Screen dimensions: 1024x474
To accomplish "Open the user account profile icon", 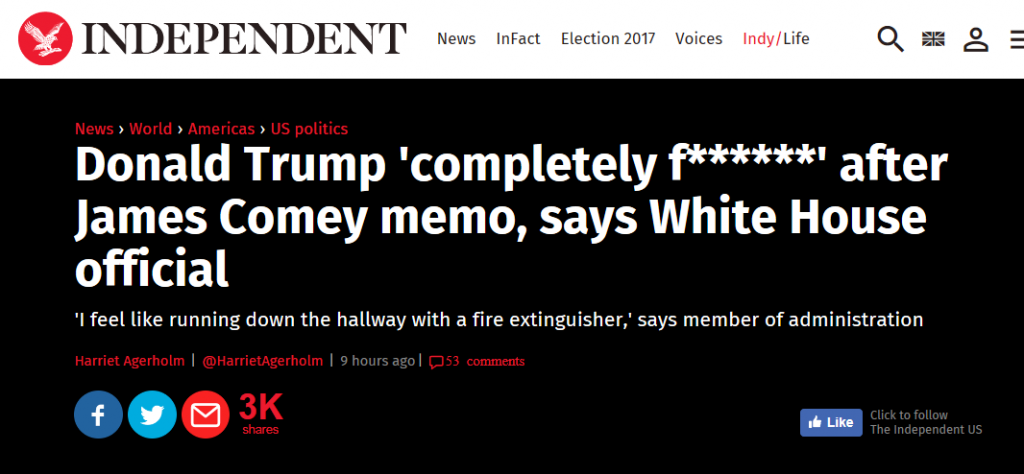I will 976,39.
